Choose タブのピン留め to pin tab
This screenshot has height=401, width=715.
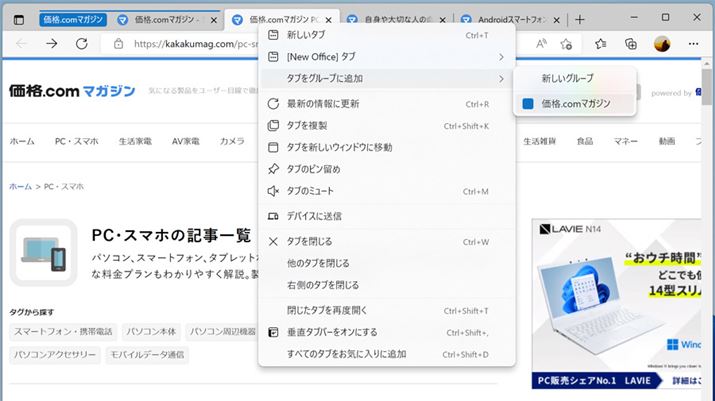click(x=314, y=169)
